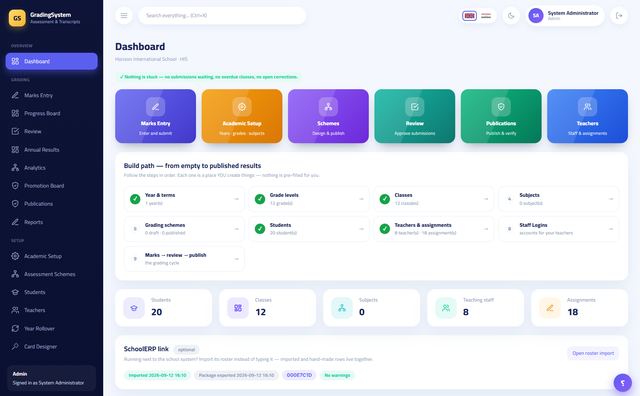640x396 pixels.
Task: Click Academic Setup gear icon in sidebar
Action: (15, 256)
